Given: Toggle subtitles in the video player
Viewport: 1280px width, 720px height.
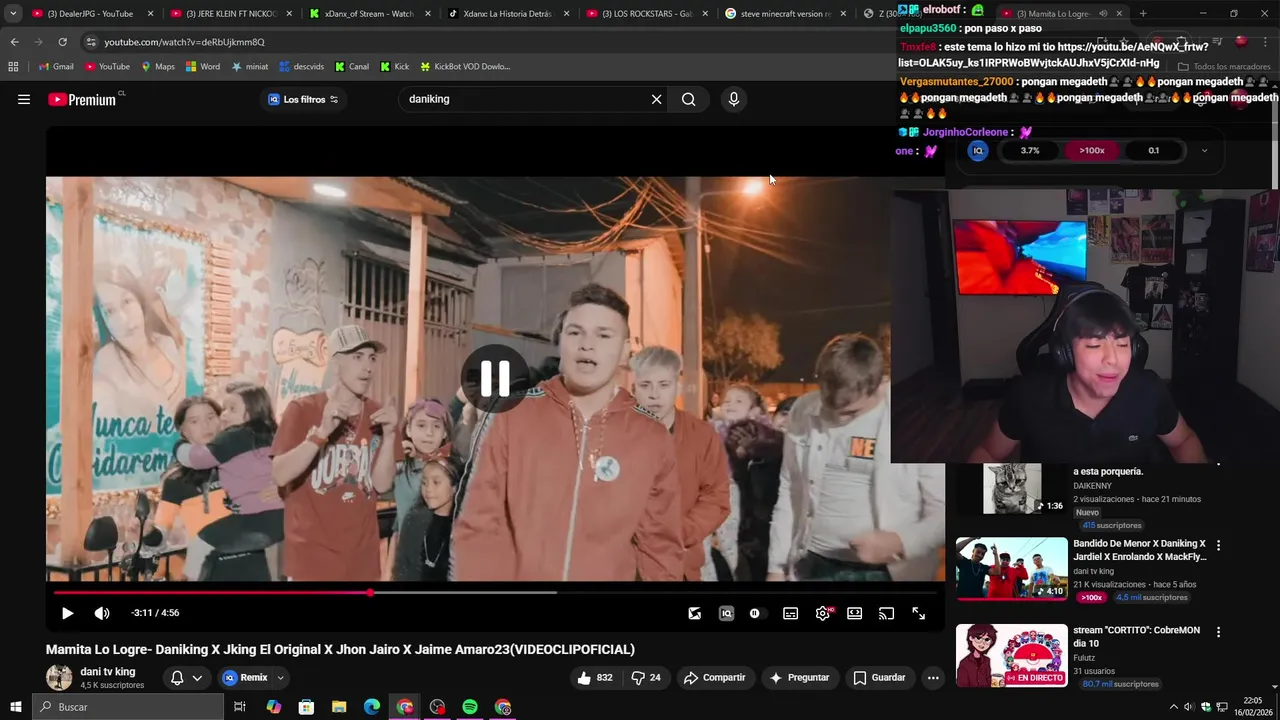Looking at the screenshot, I should (790, 613).
